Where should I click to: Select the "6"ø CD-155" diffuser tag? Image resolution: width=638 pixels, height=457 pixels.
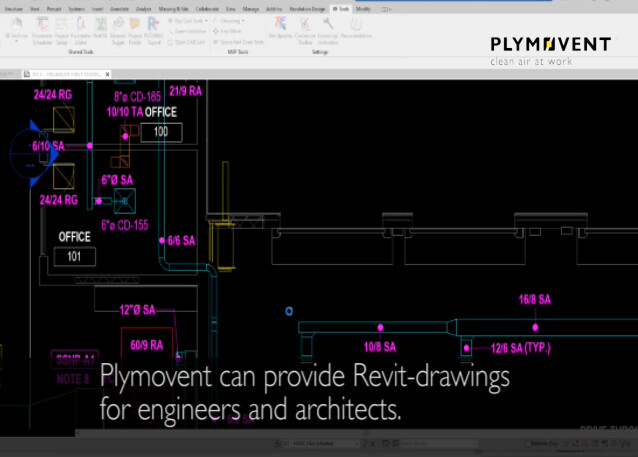click(x=125, y=225)
